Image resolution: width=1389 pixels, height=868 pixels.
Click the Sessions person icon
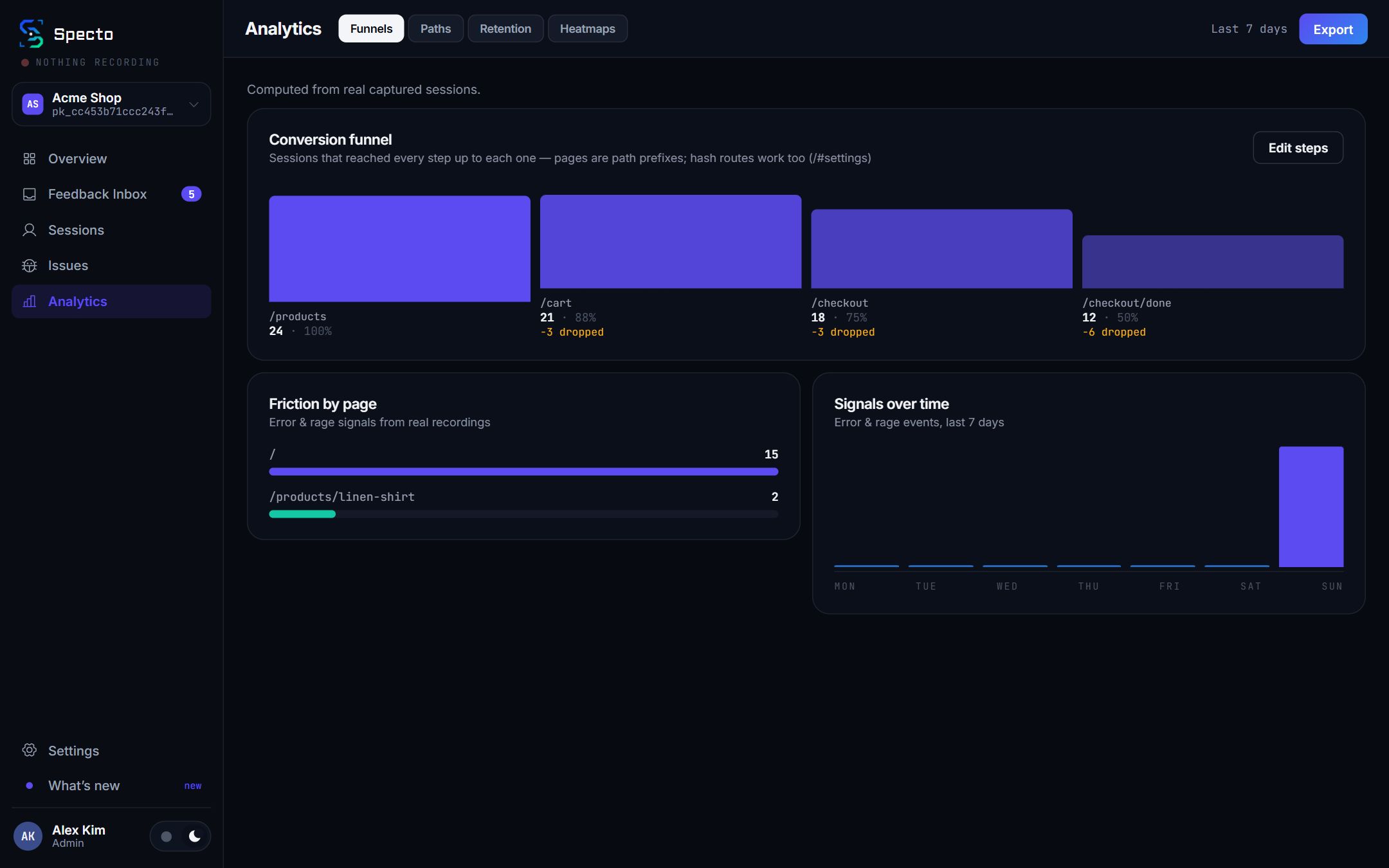point(30,230)
